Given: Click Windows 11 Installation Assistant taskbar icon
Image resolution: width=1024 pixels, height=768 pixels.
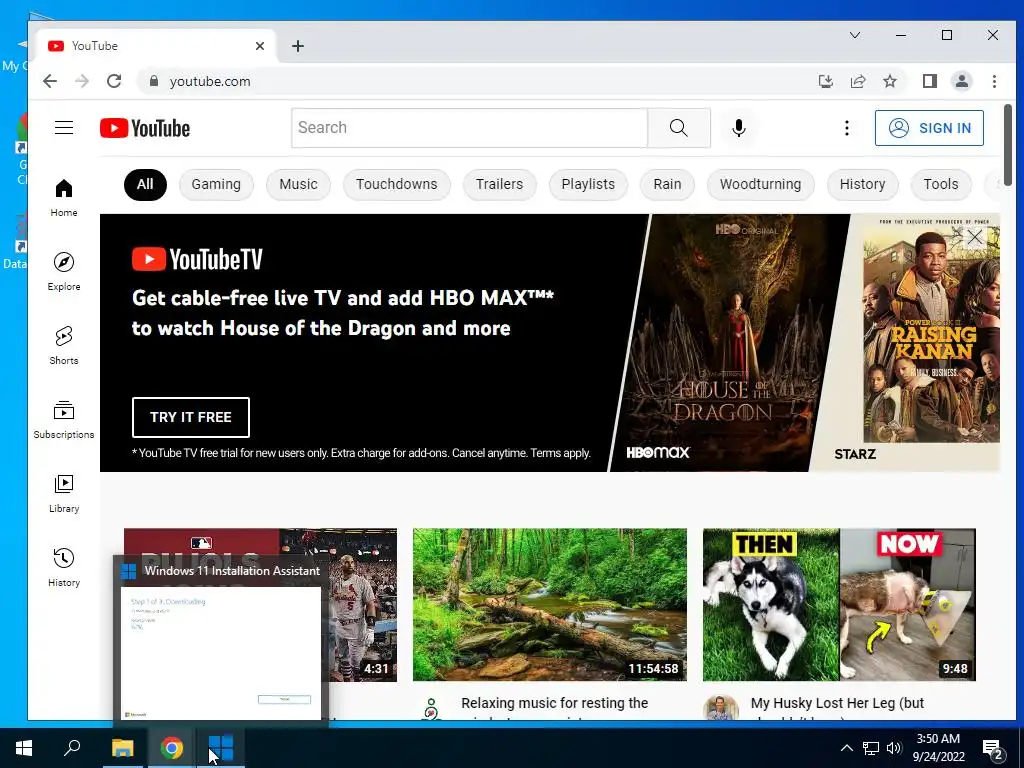Looking at the screenshot, I should tap(221, 748).
